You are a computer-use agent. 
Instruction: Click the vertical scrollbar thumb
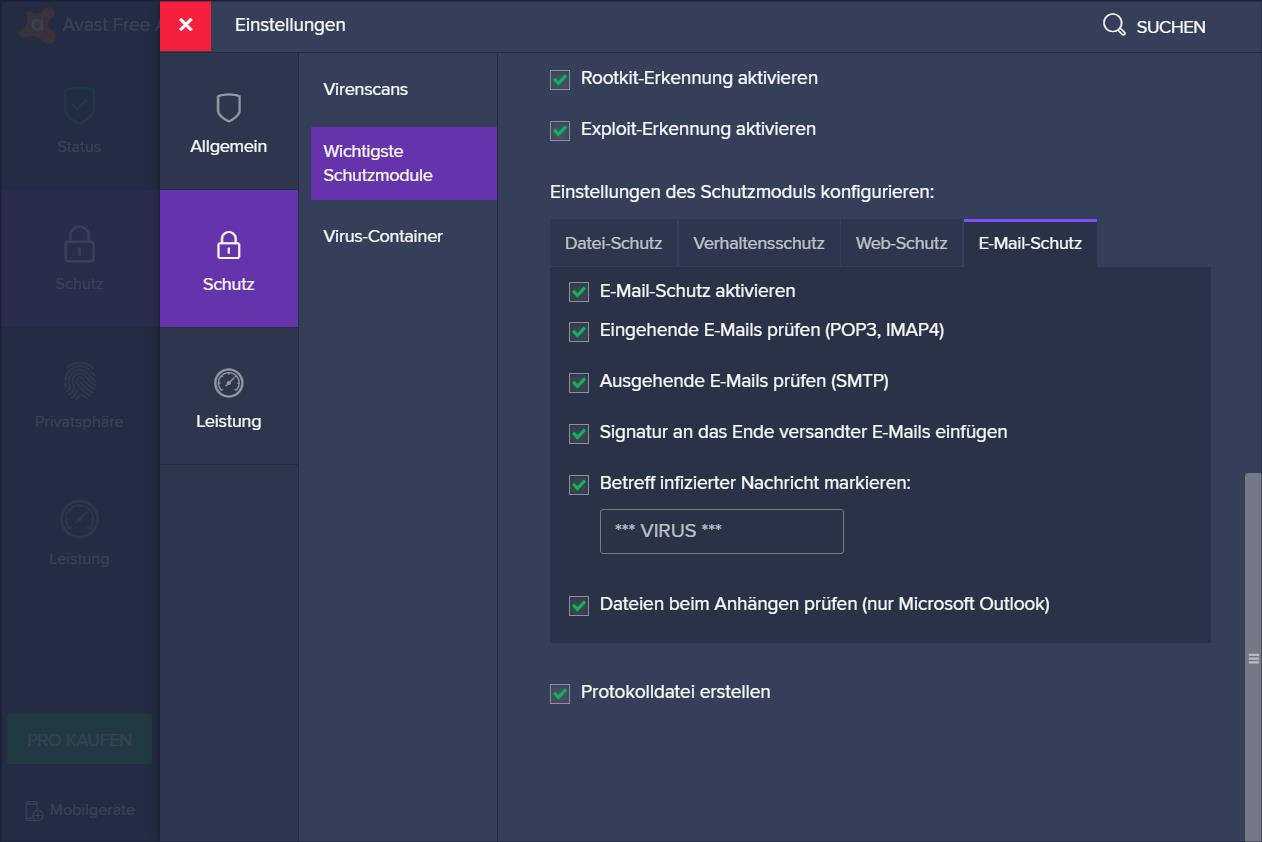(x=1253, y=657)
